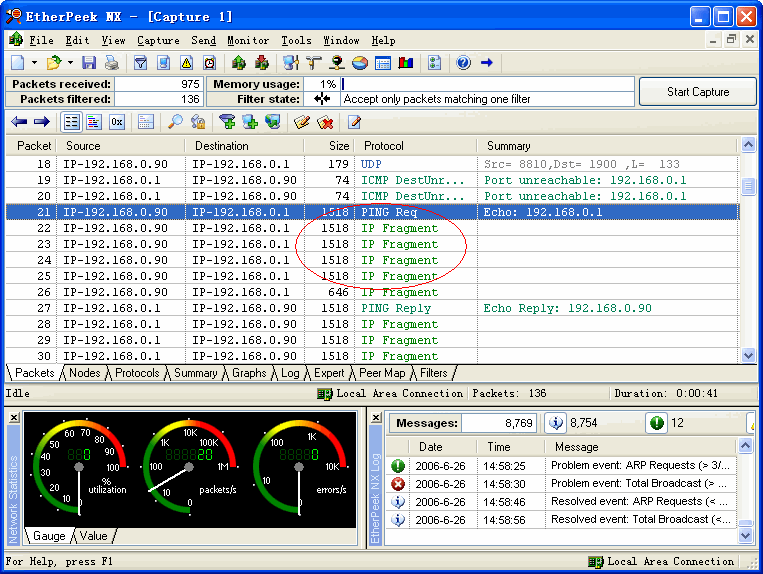Click the alarm clock triggers icon
This screenshot has height=574, width=763.
pyautogui.click(x=209, y=63)
